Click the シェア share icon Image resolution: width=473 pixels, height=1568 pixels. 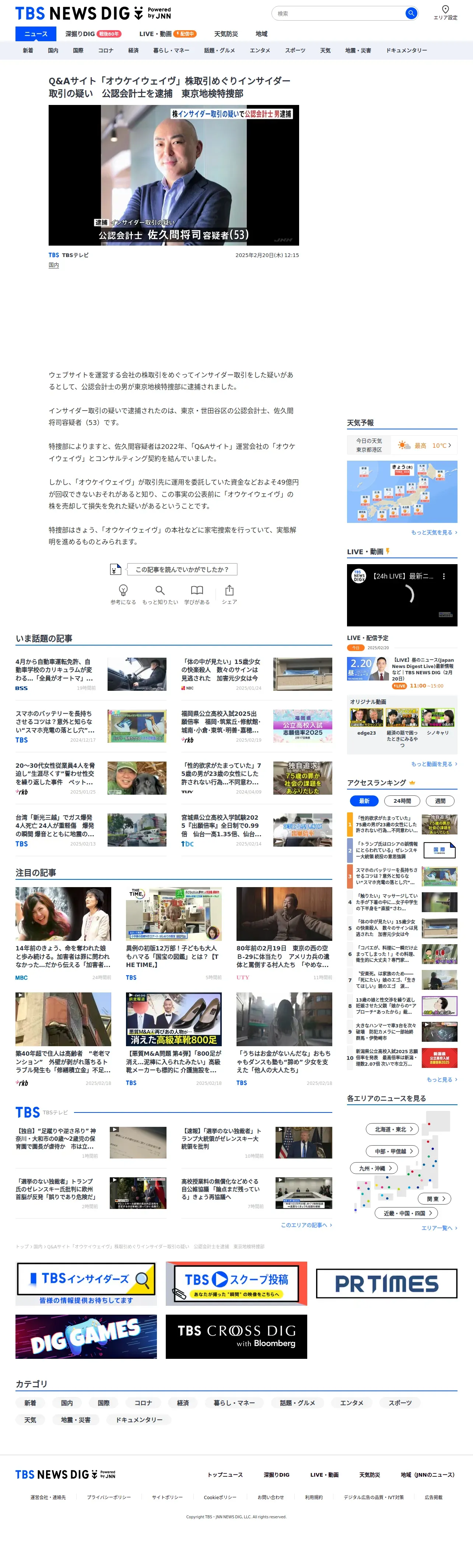[x=230, y=590]
